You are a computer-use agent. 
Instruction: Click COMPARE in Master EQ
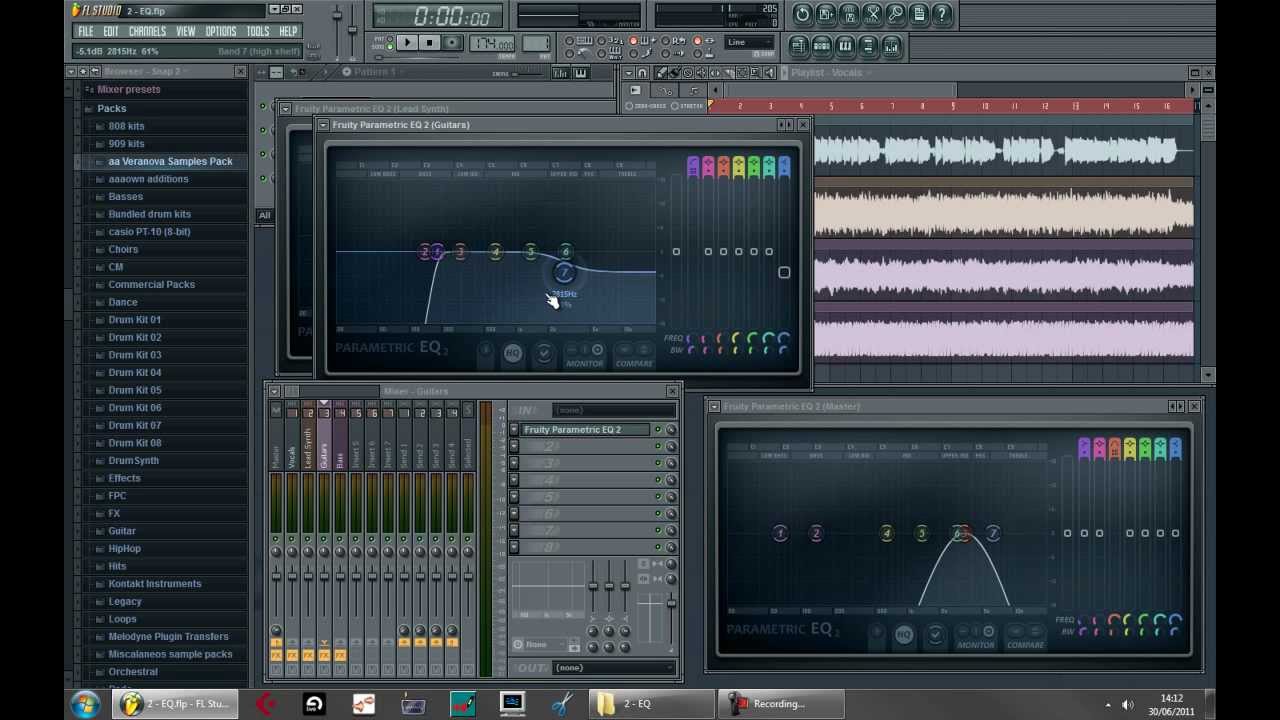(x=1025, y=646)
